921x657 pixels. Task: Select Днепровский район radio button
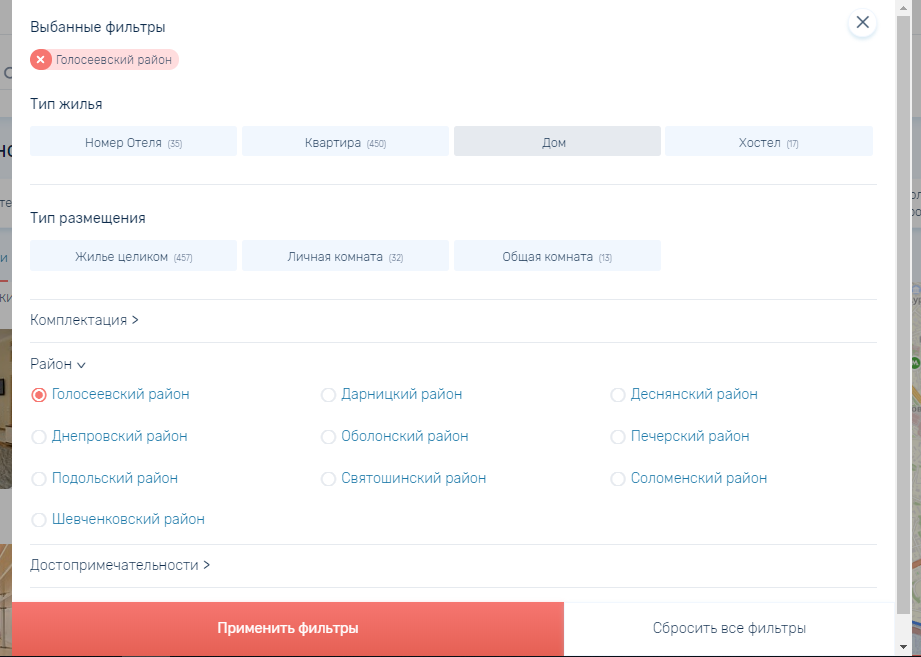(x=39, y=437)
